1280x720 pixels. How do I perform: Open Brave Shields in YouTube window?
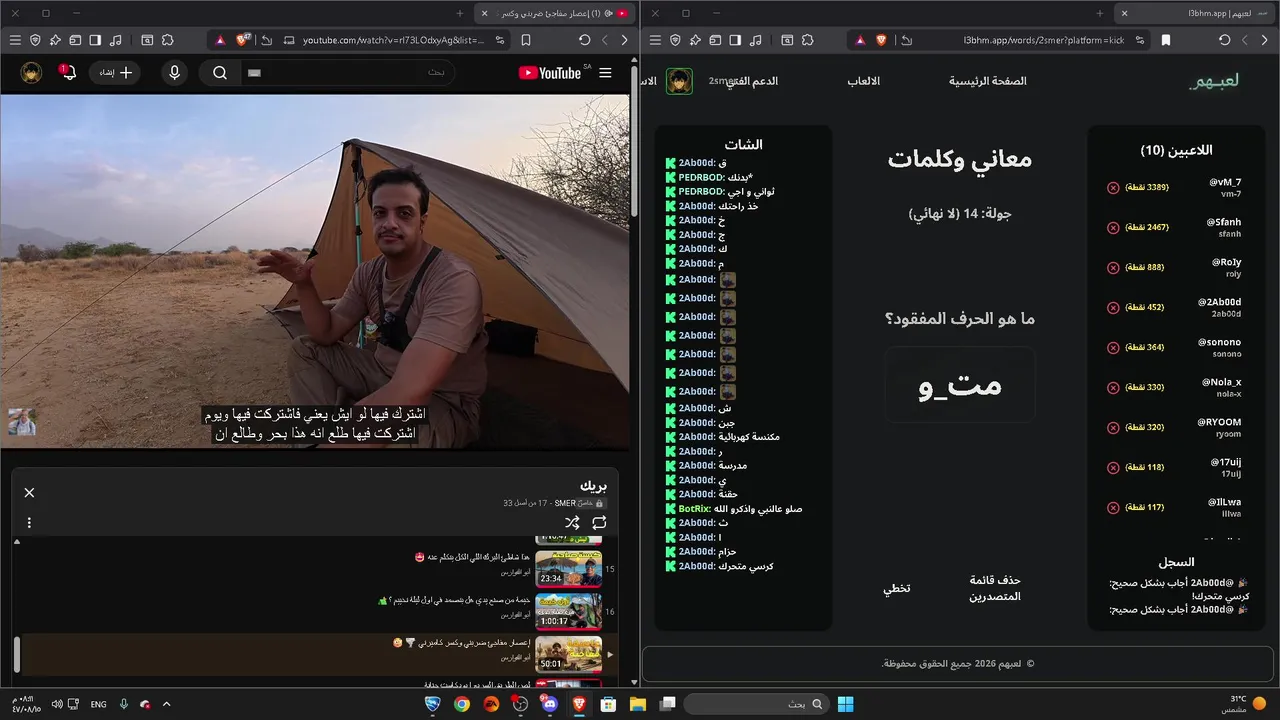pos(243,40)
